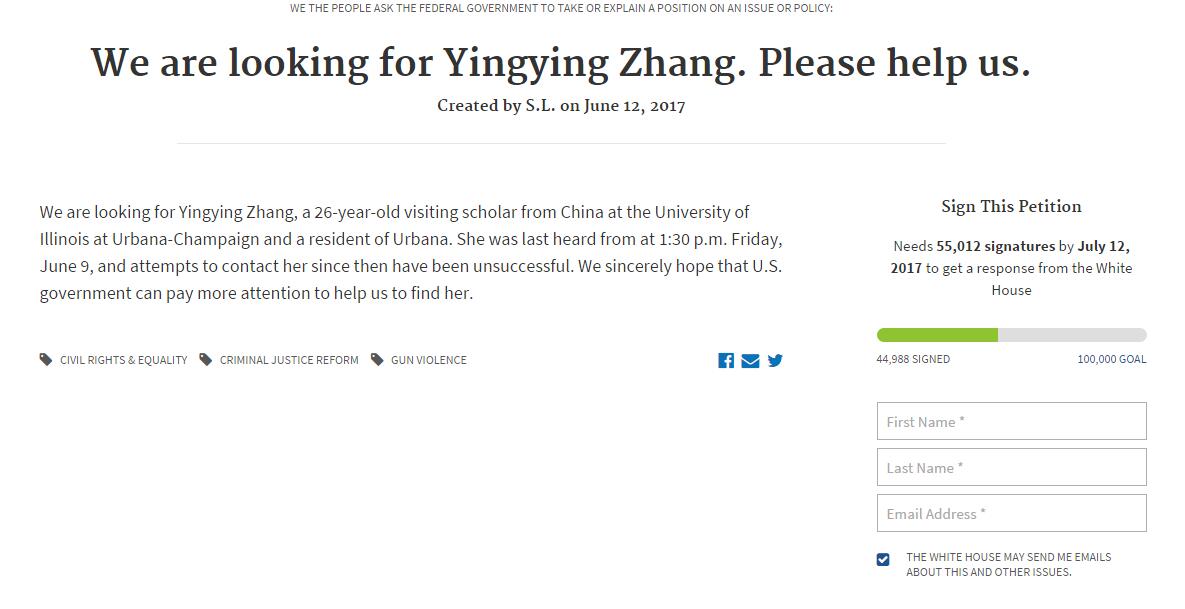The height and width of the screenshot is (609, 1185).
Task: Focus the Last Name field
Action: (1011, 467)
